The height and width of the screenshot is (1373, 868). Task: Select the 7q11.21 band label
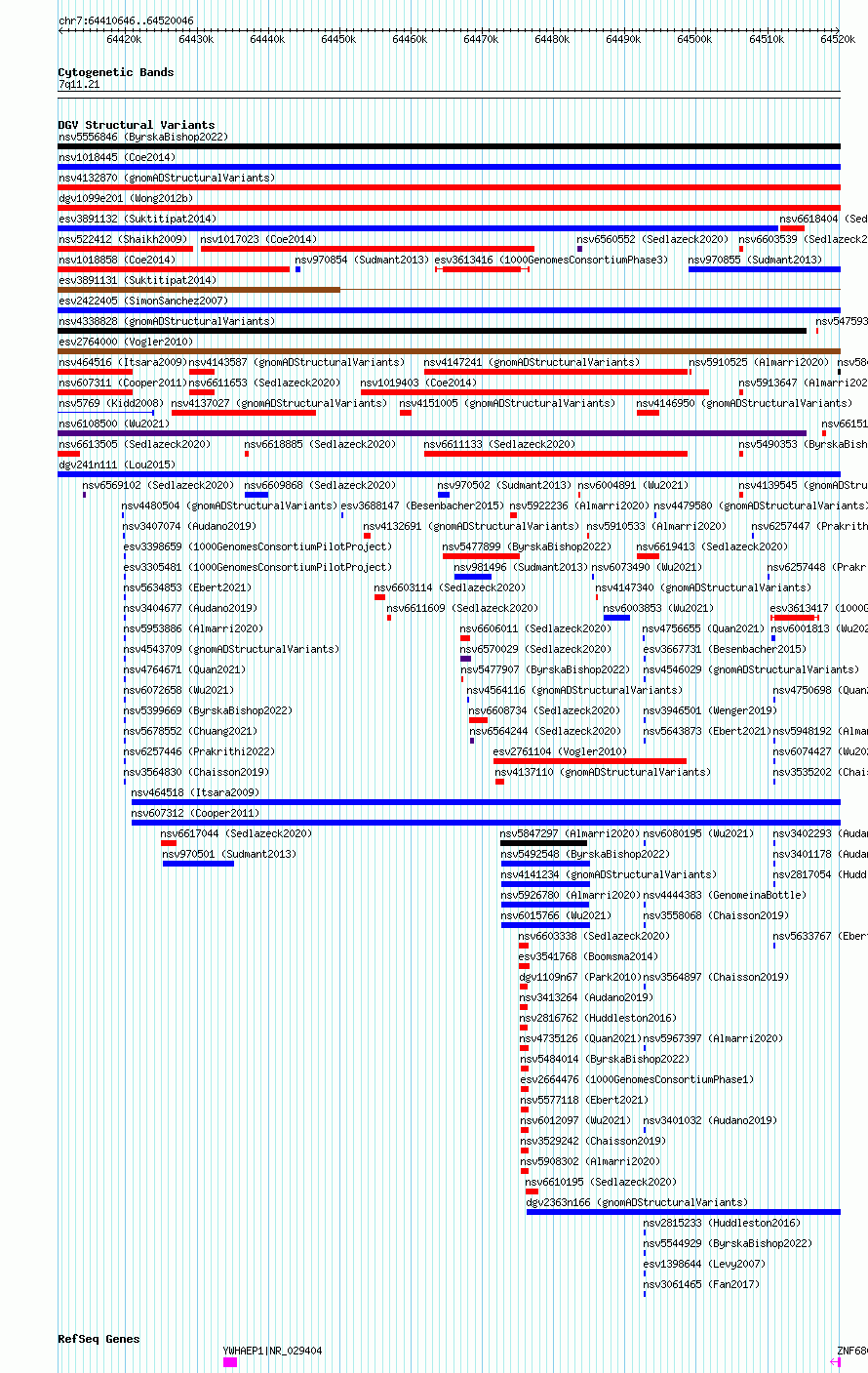79,84
